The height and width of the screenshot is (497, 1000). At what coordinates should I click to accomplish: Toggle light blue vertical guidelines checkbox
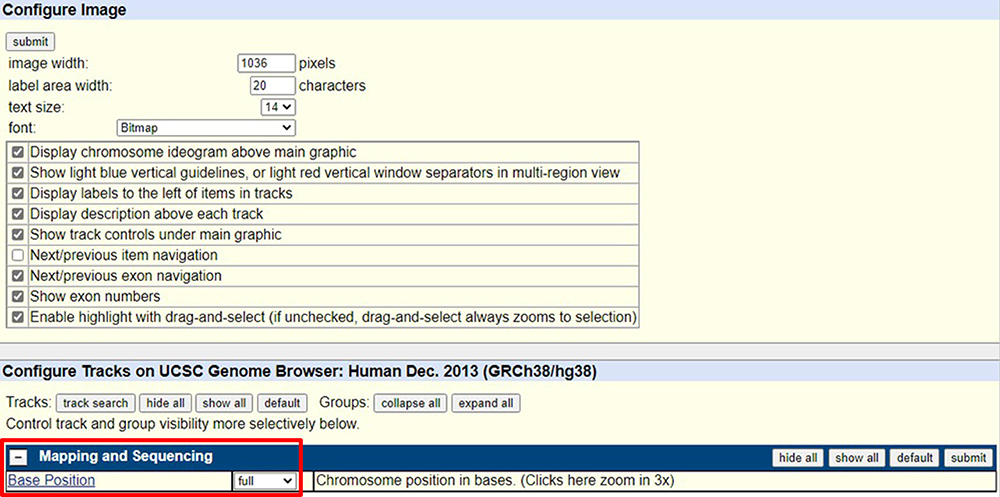pos(17,173)
